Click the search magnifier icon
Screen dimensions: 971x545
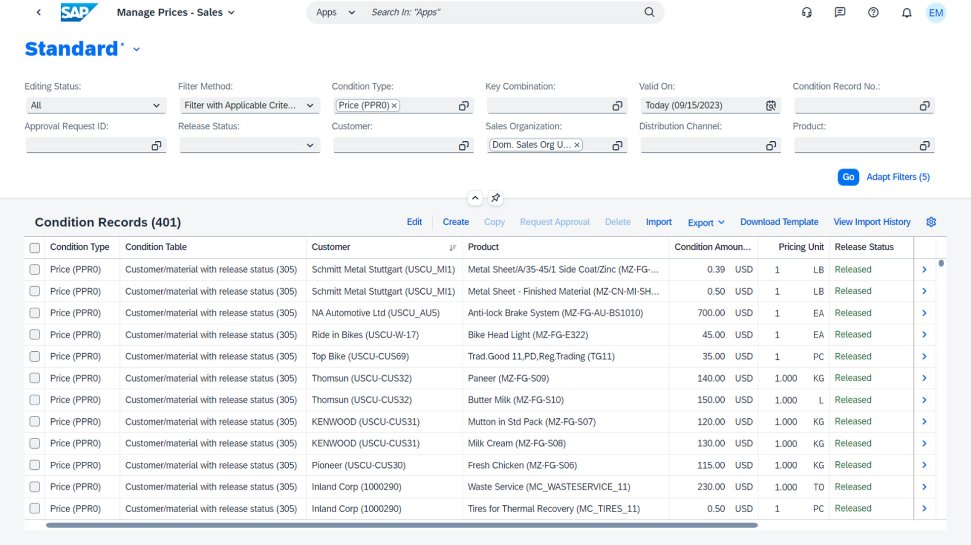tap(649, 13)
